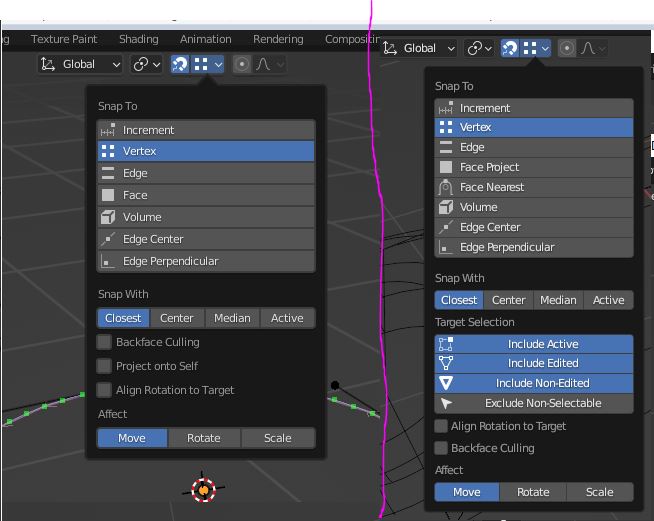Choose Edge Perpendicular in left panel
Image resolution: width=654 pixels, height=521 pixels.
pyautogui.click(x=206, y=261)
